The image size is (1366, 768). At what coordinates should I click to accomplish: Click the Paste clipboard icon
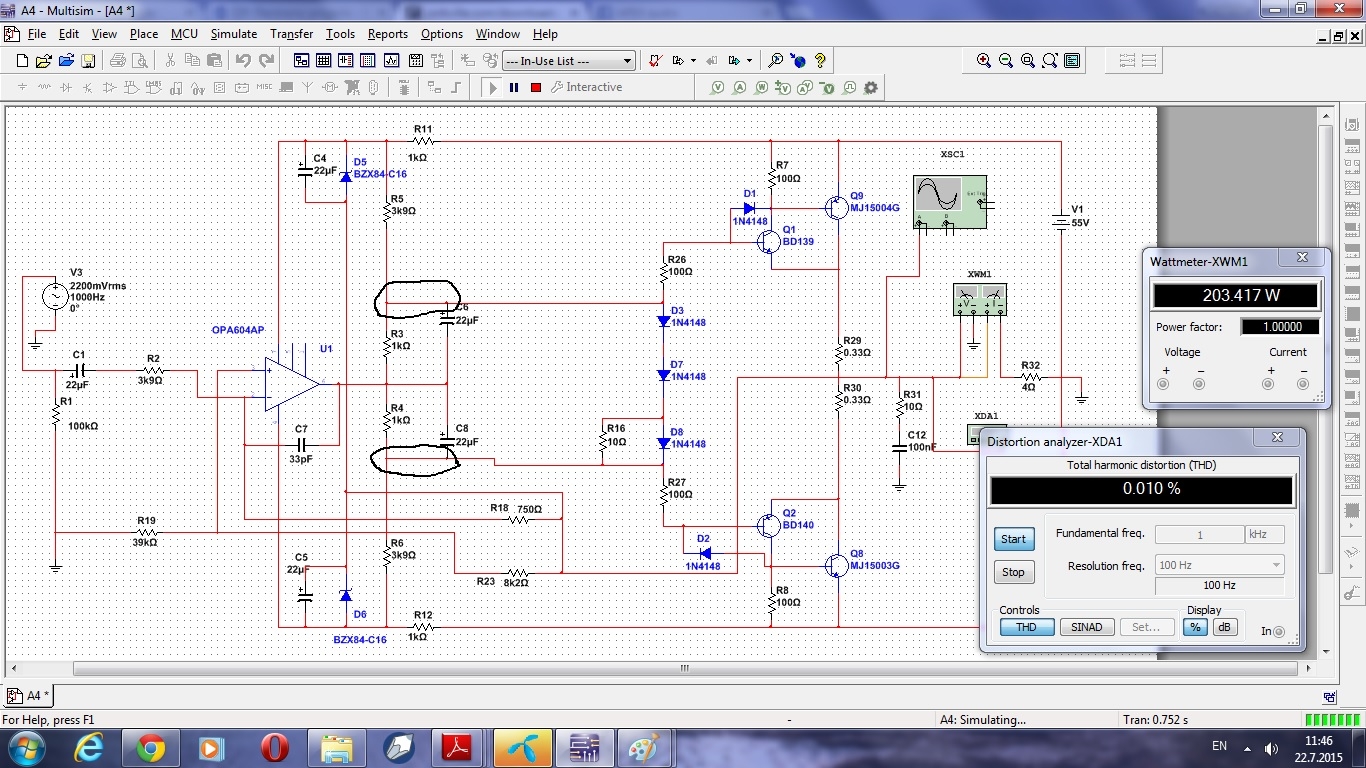tap(214, 61)
